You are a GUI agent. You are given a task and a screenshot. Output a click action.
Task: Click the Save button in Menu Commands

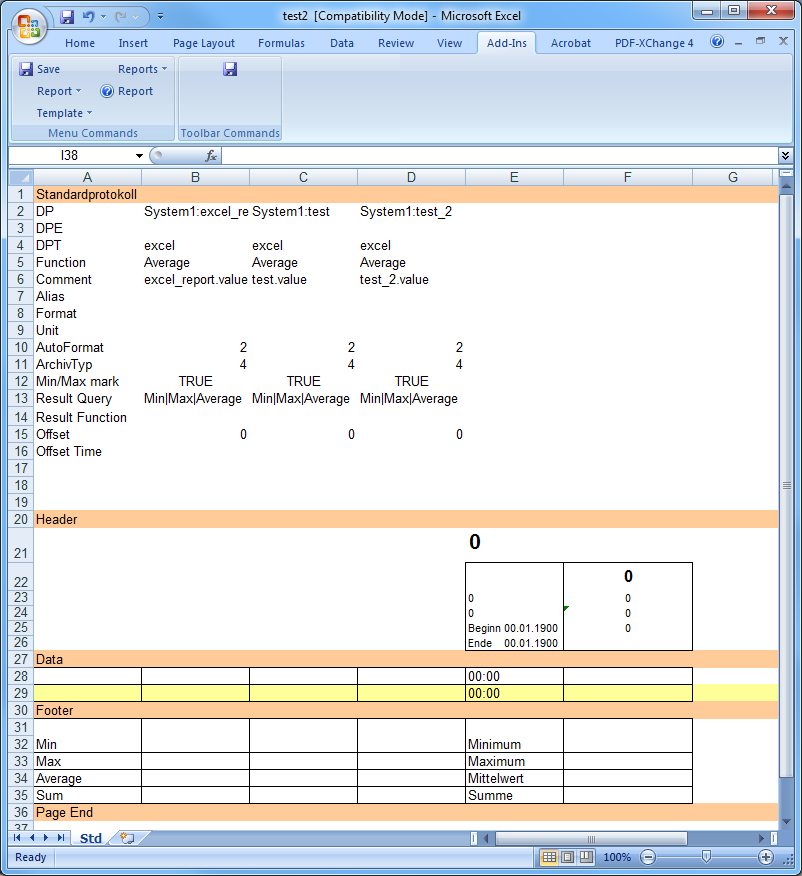pos(40,69)
